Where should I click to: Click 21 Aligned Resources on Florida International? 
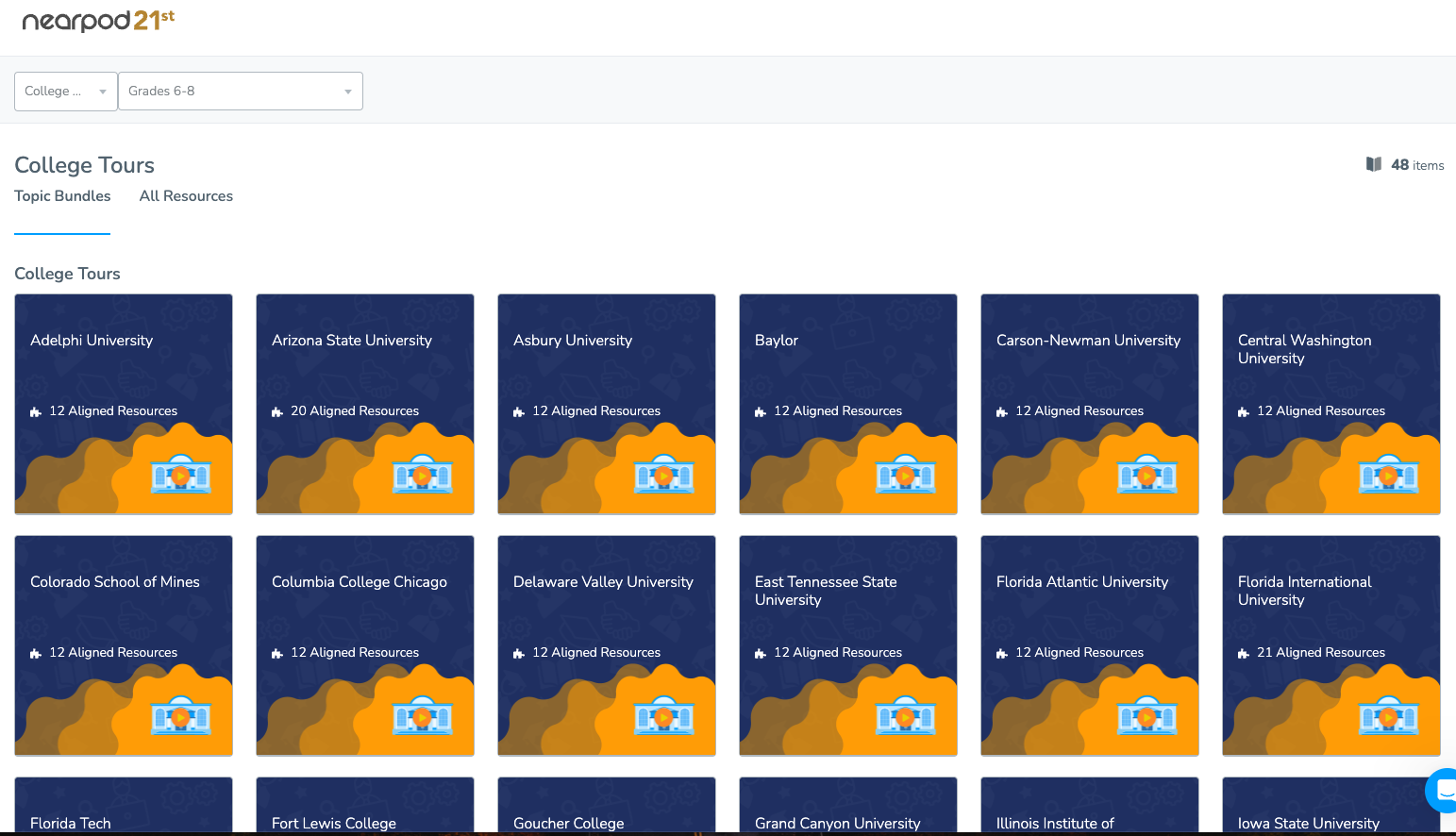click(x=1321, y=653)
